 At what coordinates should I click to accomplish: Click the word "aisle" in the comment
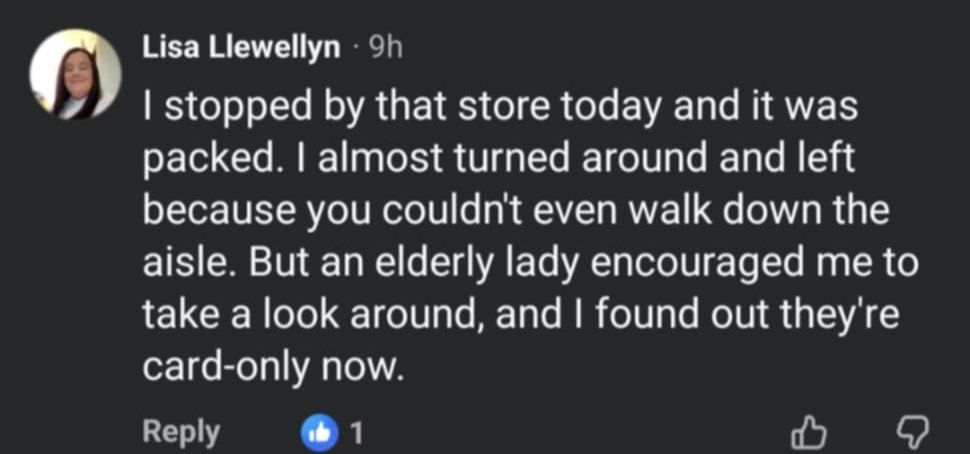(x=185, y=263)
